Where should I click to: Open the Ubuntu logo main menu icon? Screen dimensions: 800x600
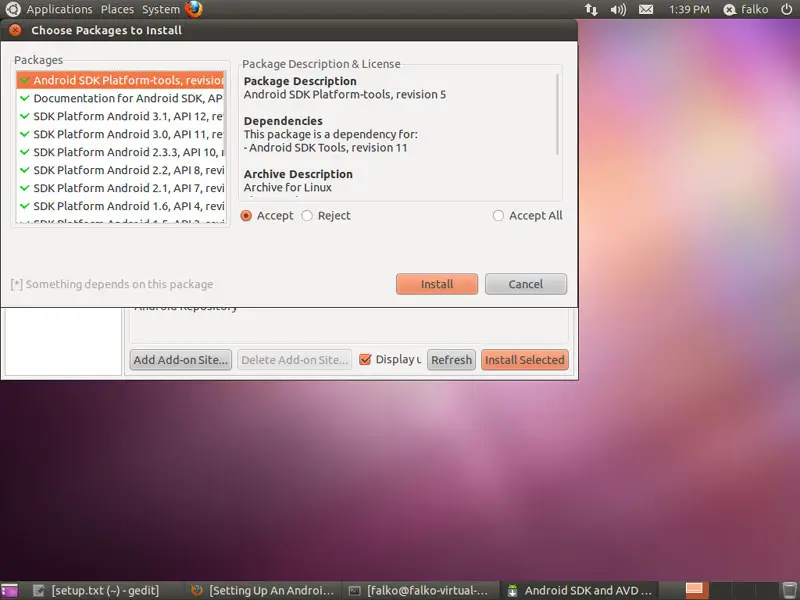[x=12, y=9]
